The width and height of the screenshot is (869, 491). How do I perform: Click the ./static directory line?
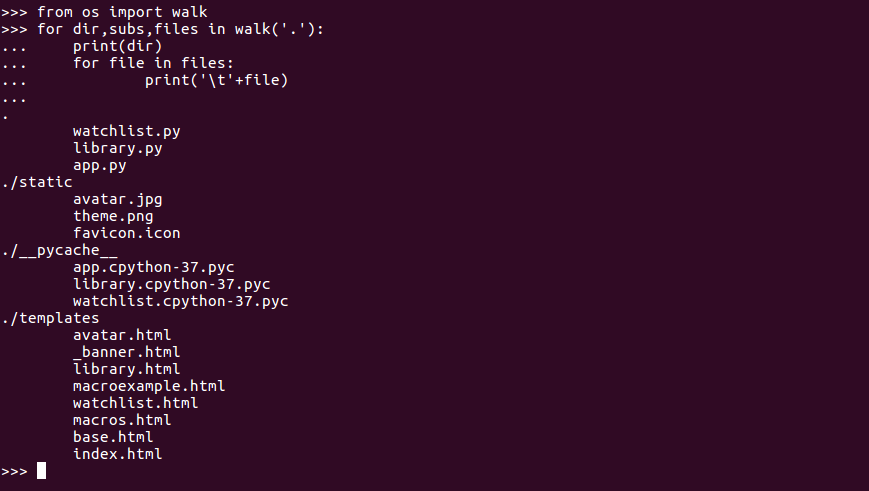pyautogui.click(x=37, y=182)
